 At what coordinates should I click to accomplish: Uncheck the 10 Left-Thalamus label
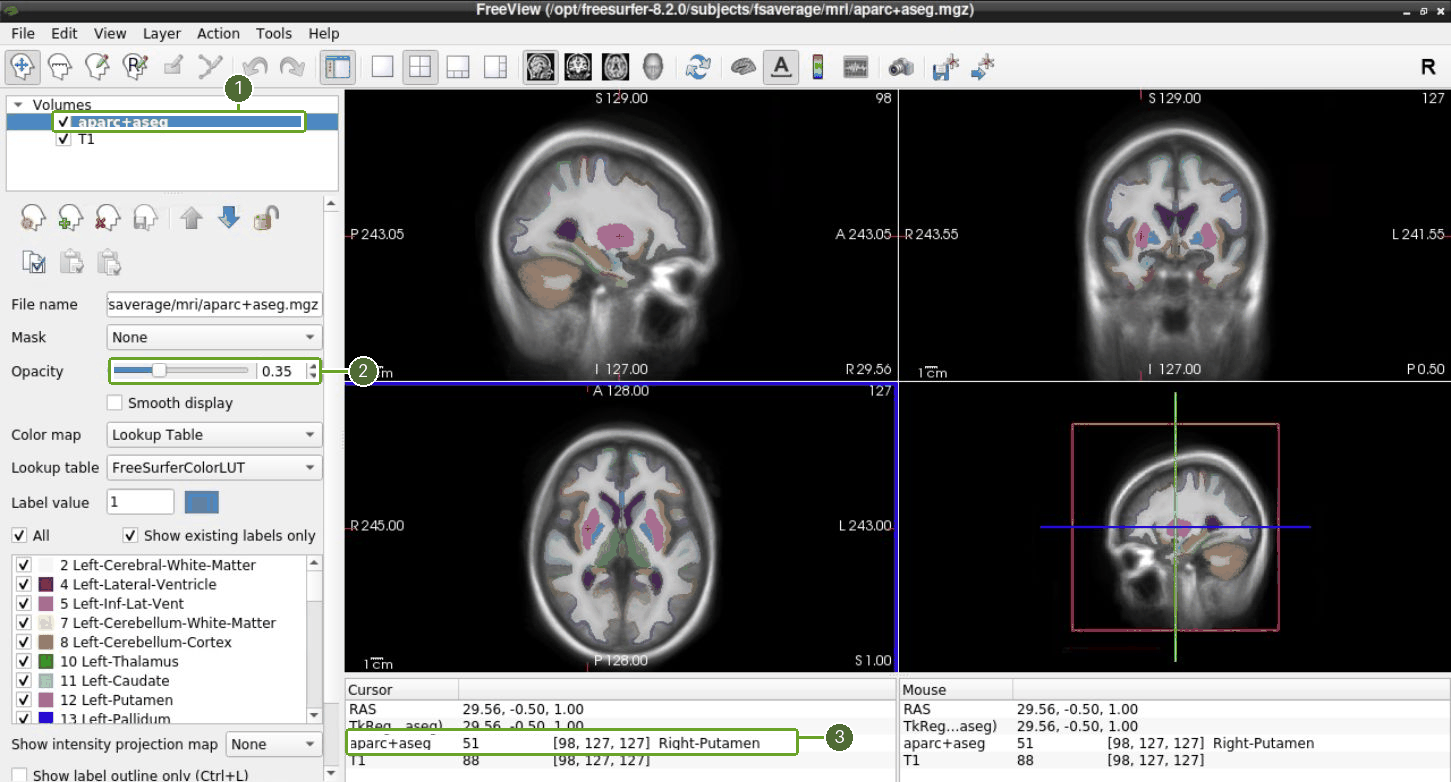(x=24, y=662)
